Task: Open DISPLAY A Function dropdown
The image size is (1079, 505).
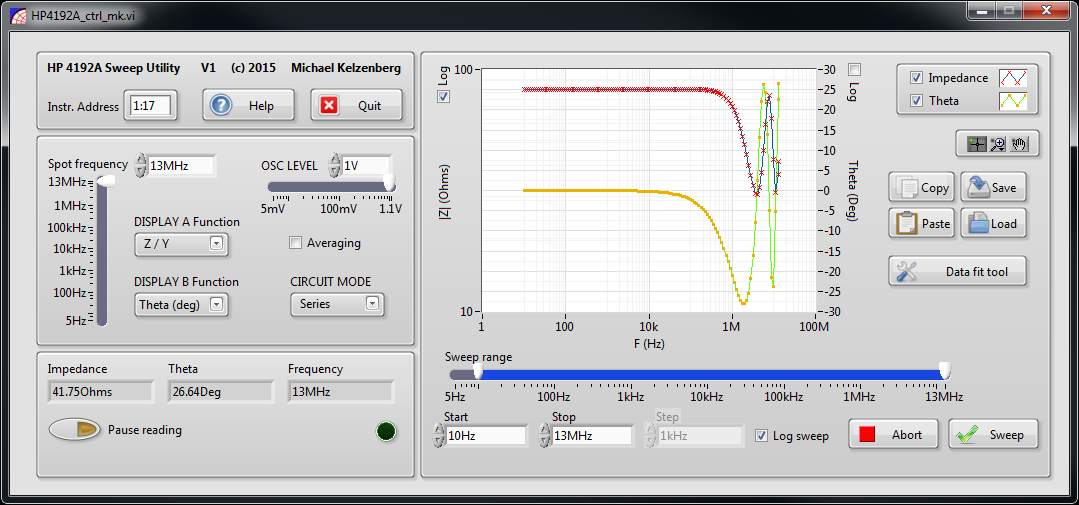Action: (x=181, y=244)
